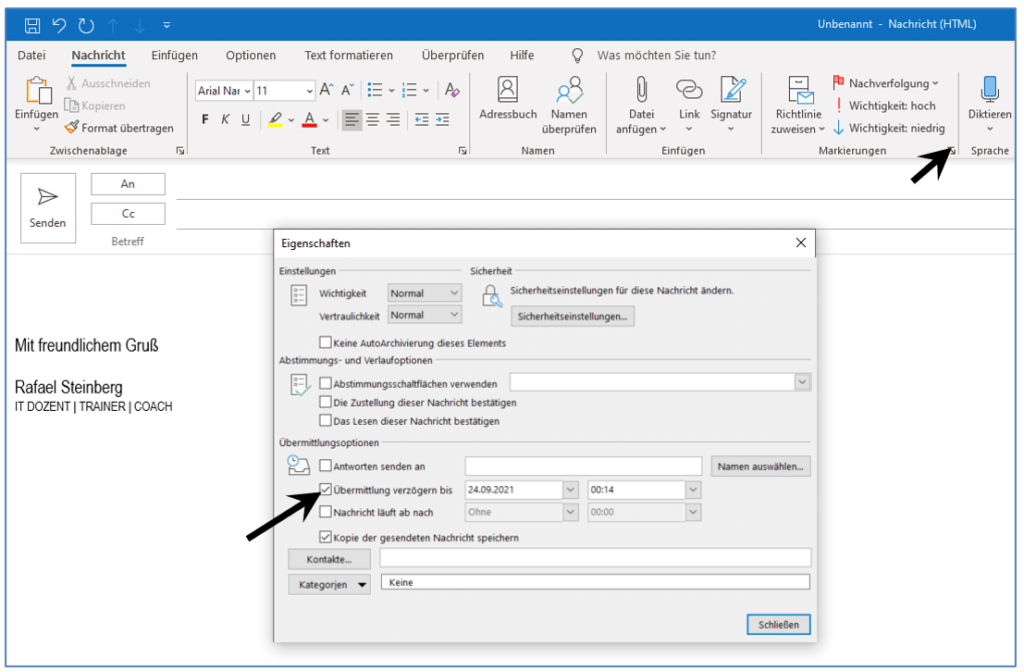Close dialog with Schließen button
Image resolution: width=1024 pixels, height=672 pixels.
click(778, 624)
